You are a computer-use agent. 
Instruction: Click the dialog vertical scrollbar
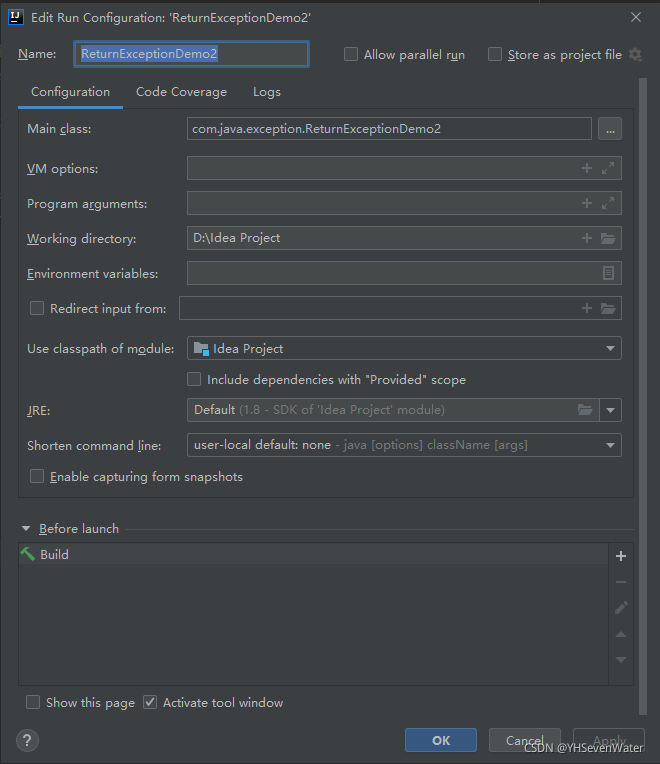pyautogui.click(x=643, y=397)
